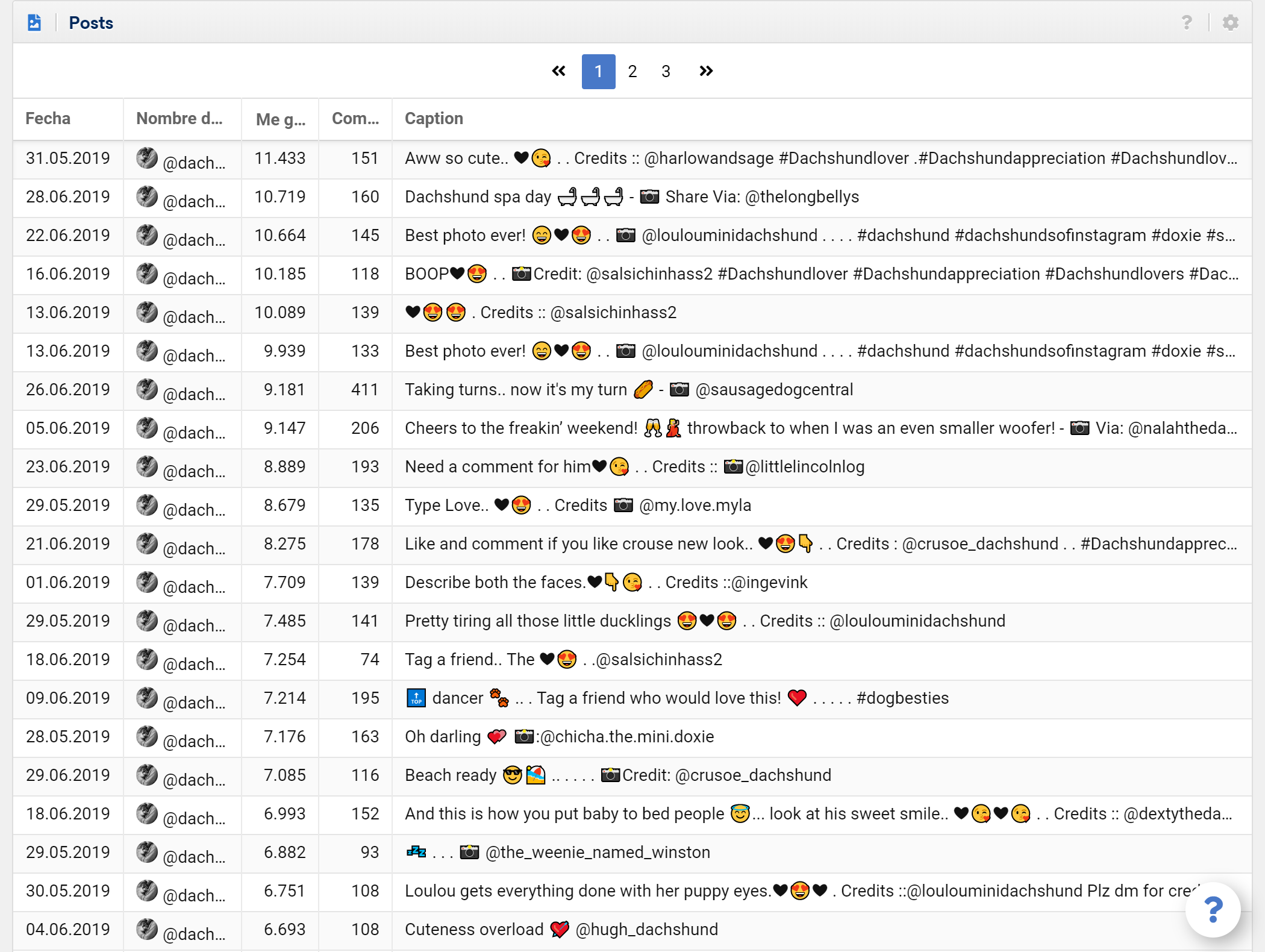The image size is (1265, 952).
Task: Open the floating blue help bubble
Action: (1213, 909)
